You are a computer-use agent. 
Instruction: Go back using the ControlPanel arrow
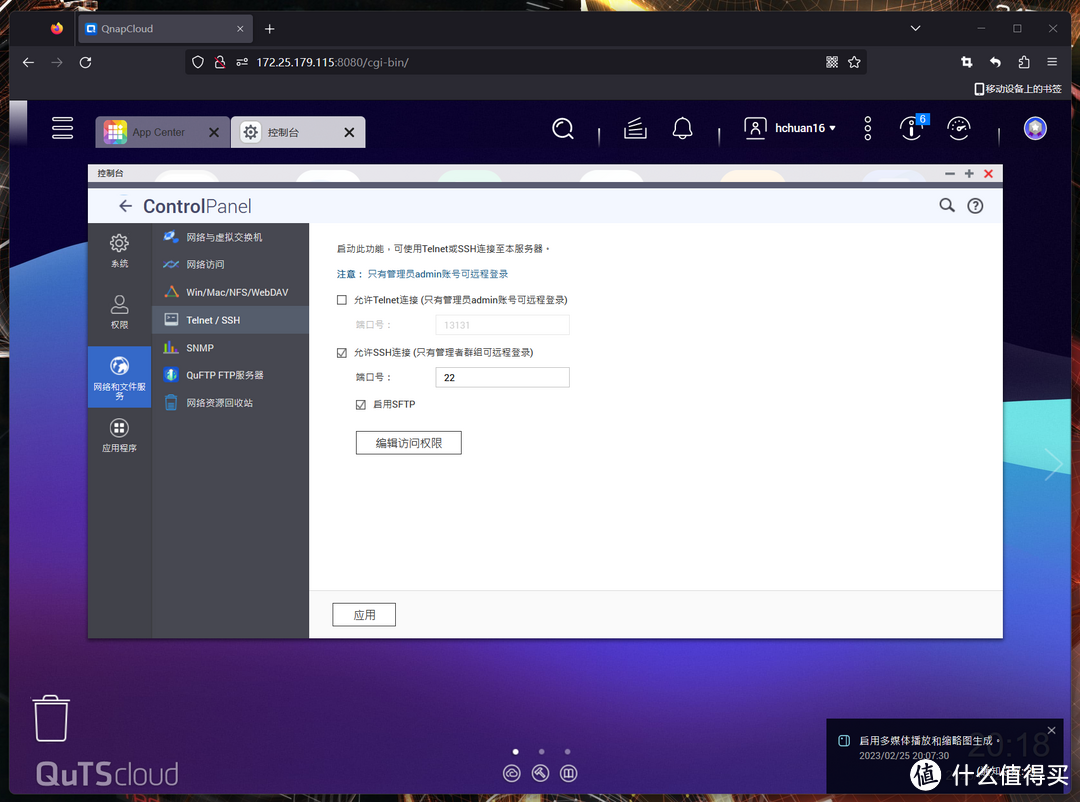coord(125,206)
